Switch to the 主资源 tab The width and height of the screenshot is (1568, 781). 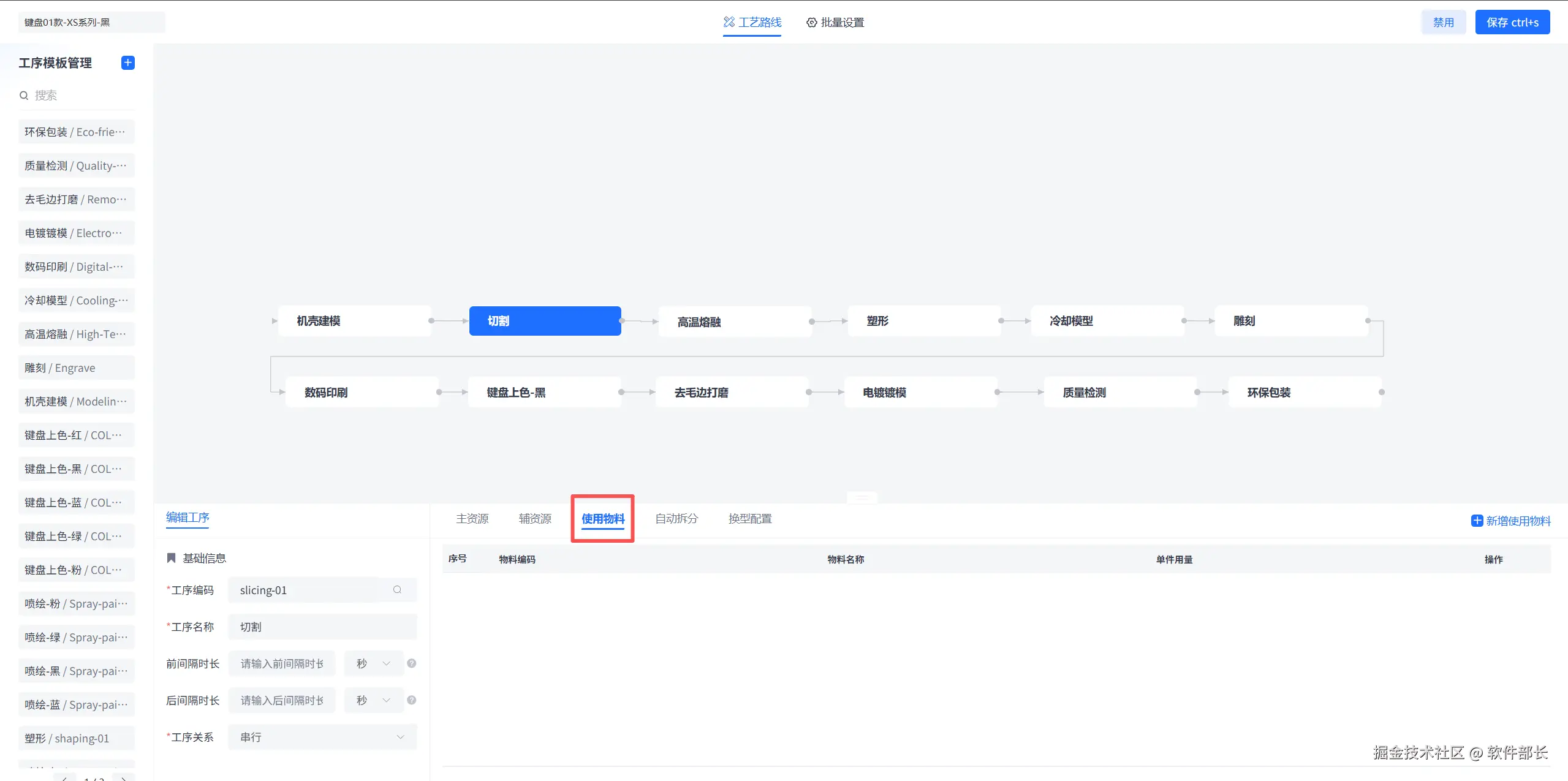472,519
